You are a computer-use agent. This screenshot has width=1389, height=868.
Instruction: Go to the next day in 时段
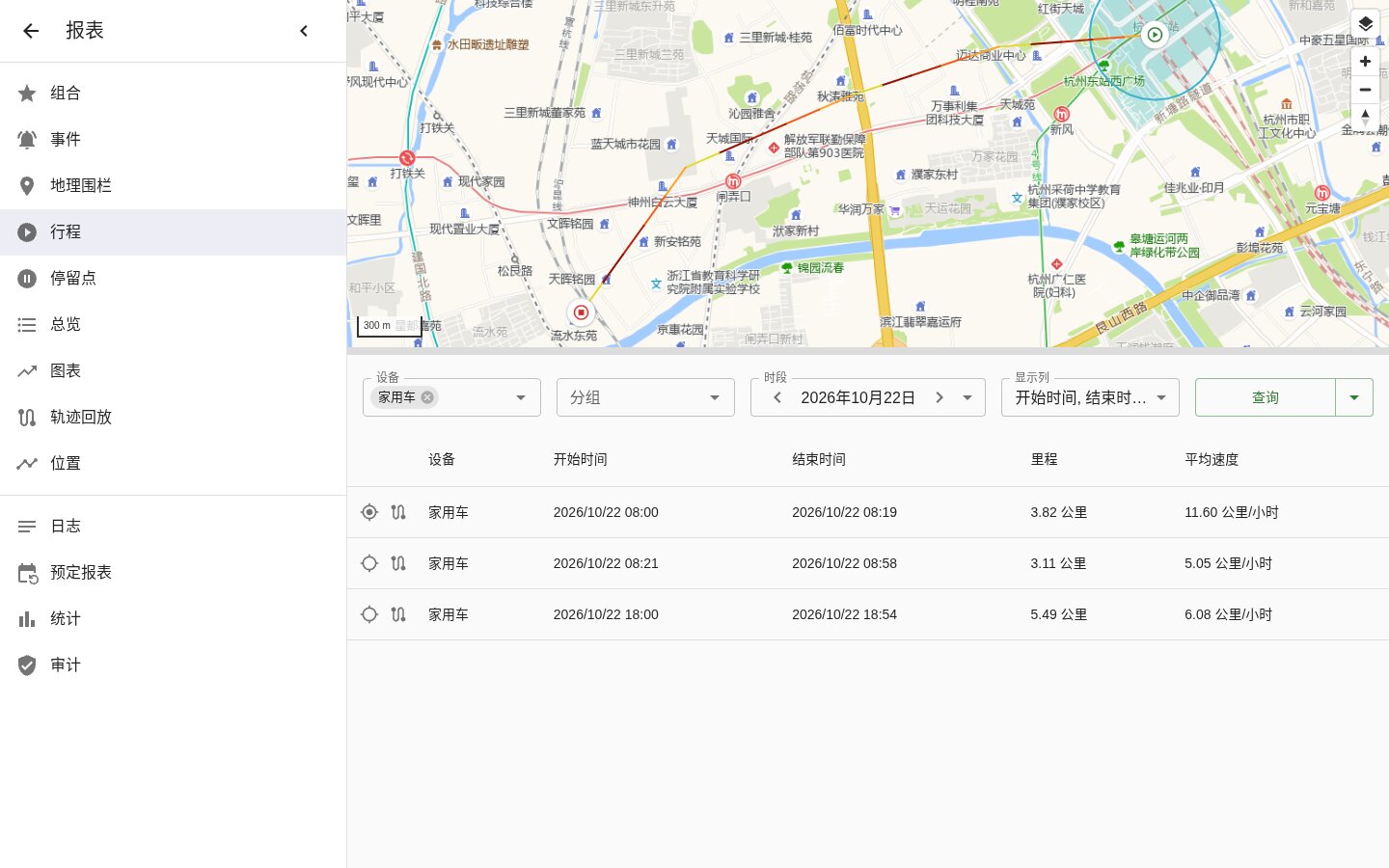[x=940, y=397]
